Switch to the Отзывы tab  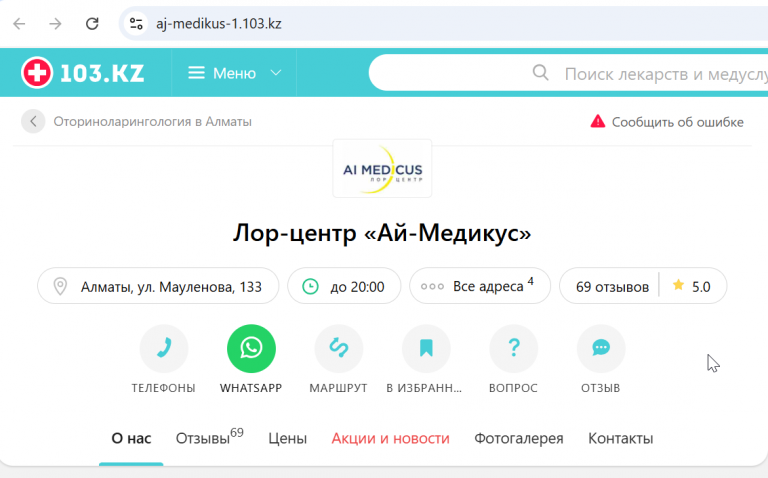[x=210, y=436]
